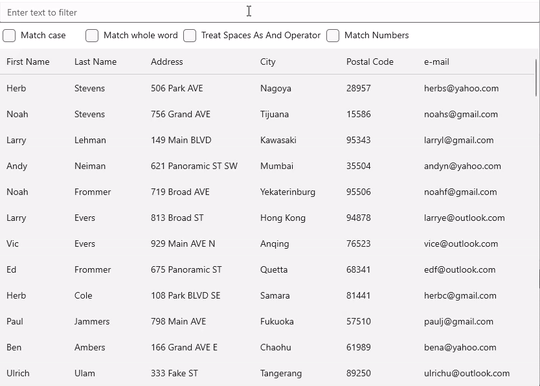Viewport: 540px width, 386px height.
Task: Click the vertical scrollbar thumb of the grid
Action: 536,78
